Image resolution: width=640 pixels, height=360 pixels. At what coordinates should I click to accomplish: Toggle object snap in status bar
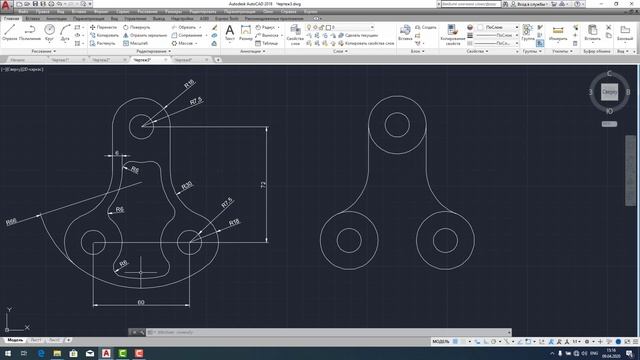click(x=528, y=342)
